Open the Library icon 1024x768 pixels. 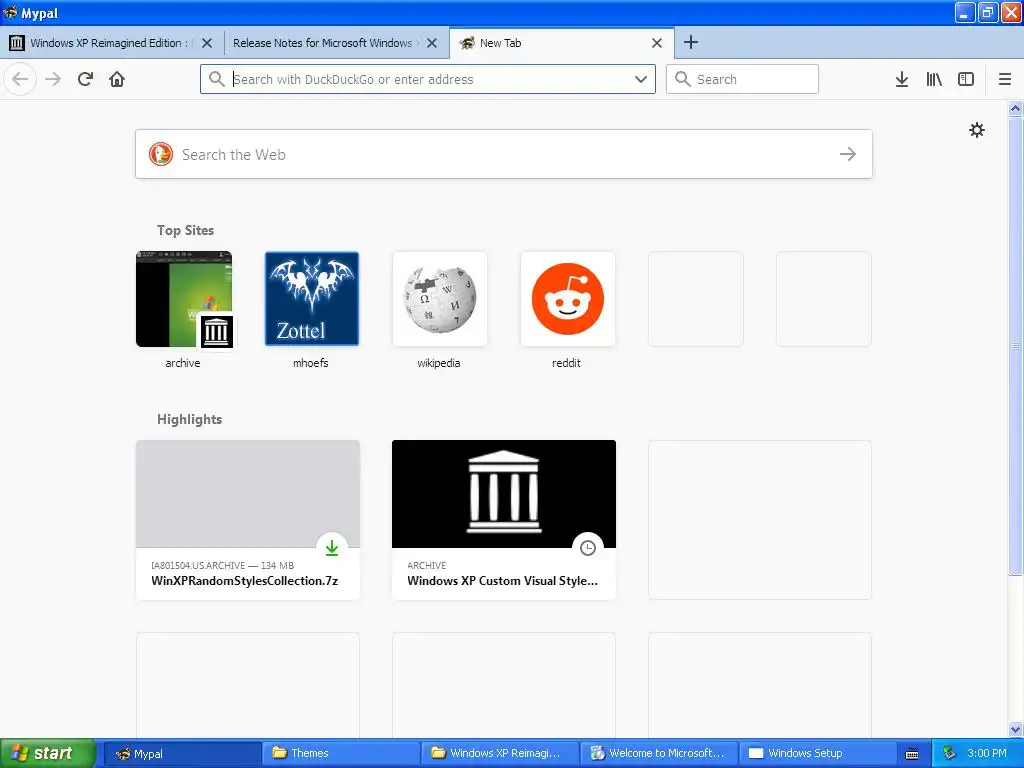[x=934, y=79]
